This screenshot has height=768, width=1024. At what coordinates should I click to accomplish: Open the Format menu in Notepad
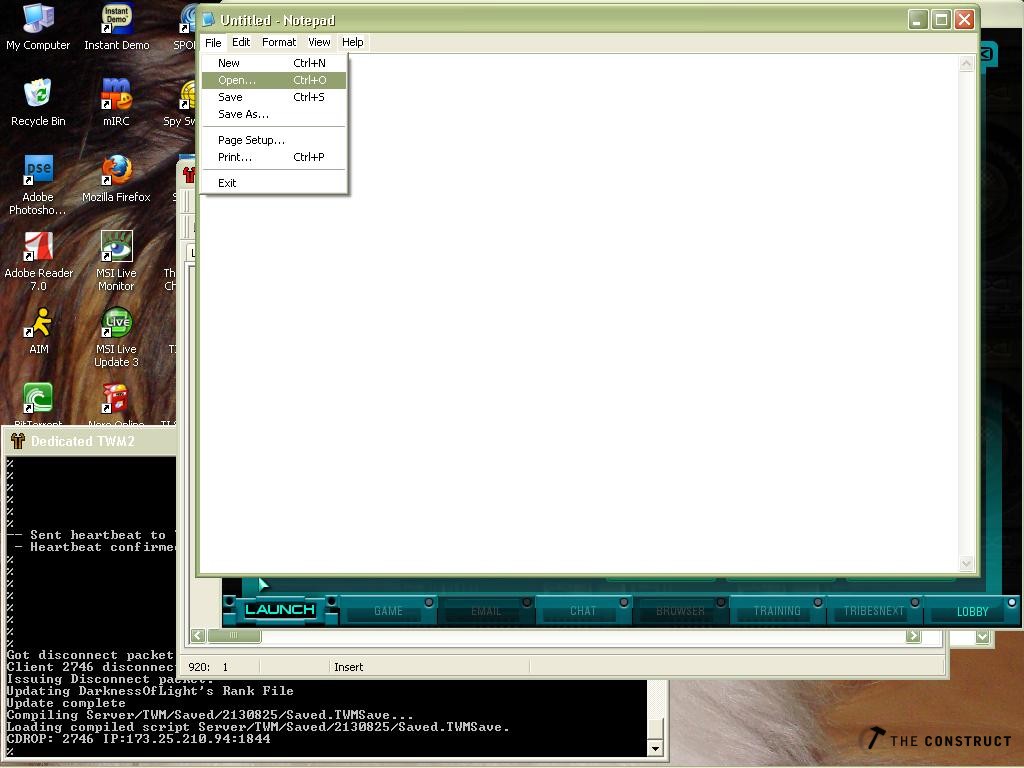coord(279,42)
